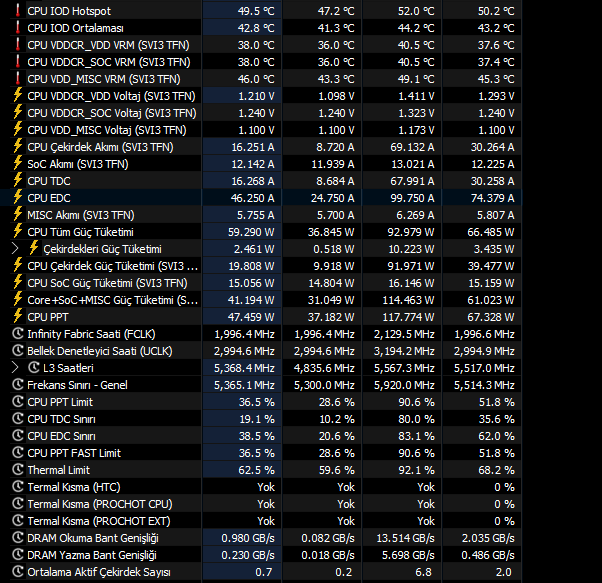
Task: Click thermometer icon beside CPU VDDCR_VDD VRM
Action: 18,45
